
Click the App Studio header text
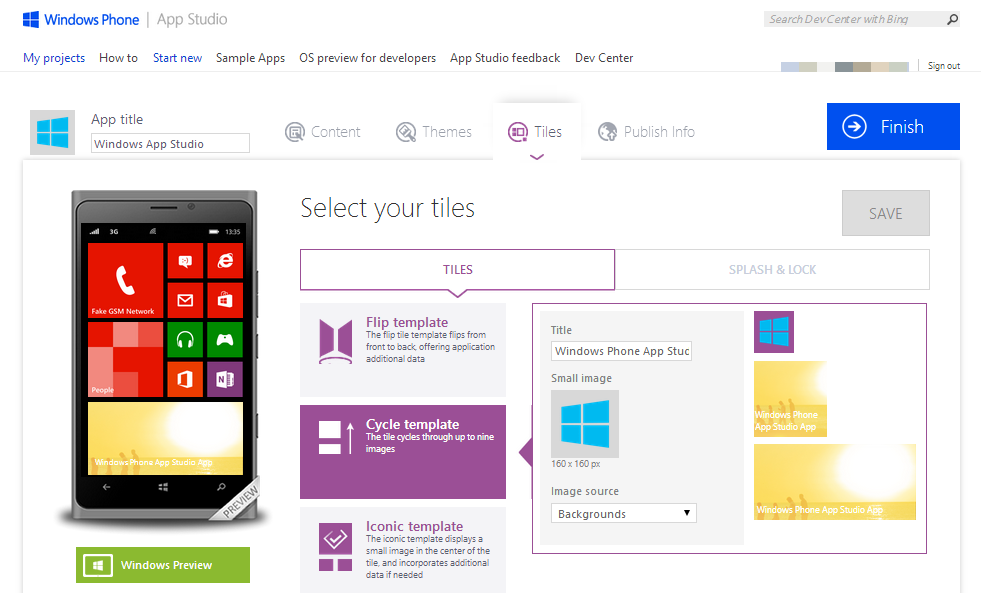click(191, 19)
